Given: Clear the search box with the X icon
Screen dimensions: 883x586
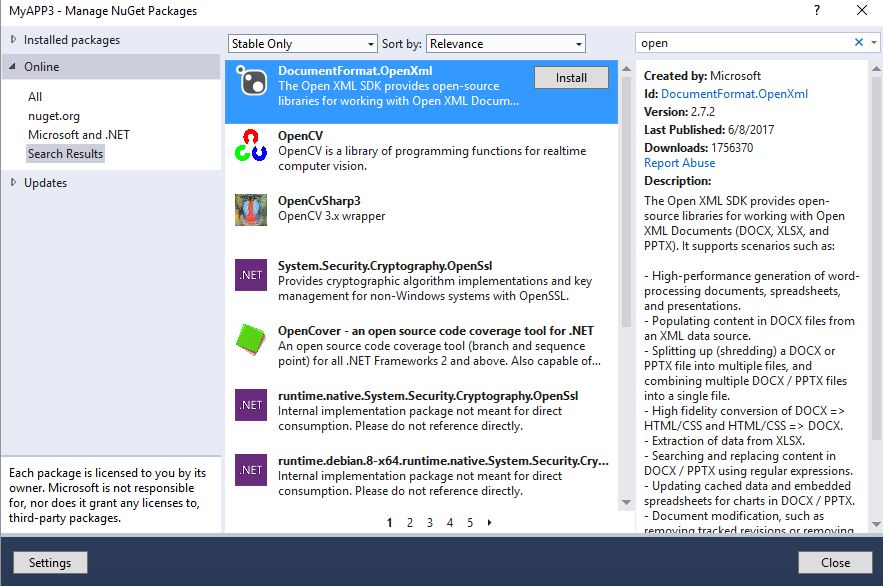Looking at the screenshot, I should [859, 42].
